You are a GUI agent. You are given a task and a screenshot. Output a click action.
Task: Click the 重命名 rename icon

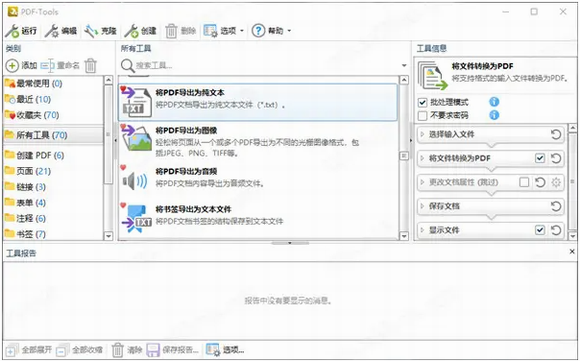click(x=47, y=66)
